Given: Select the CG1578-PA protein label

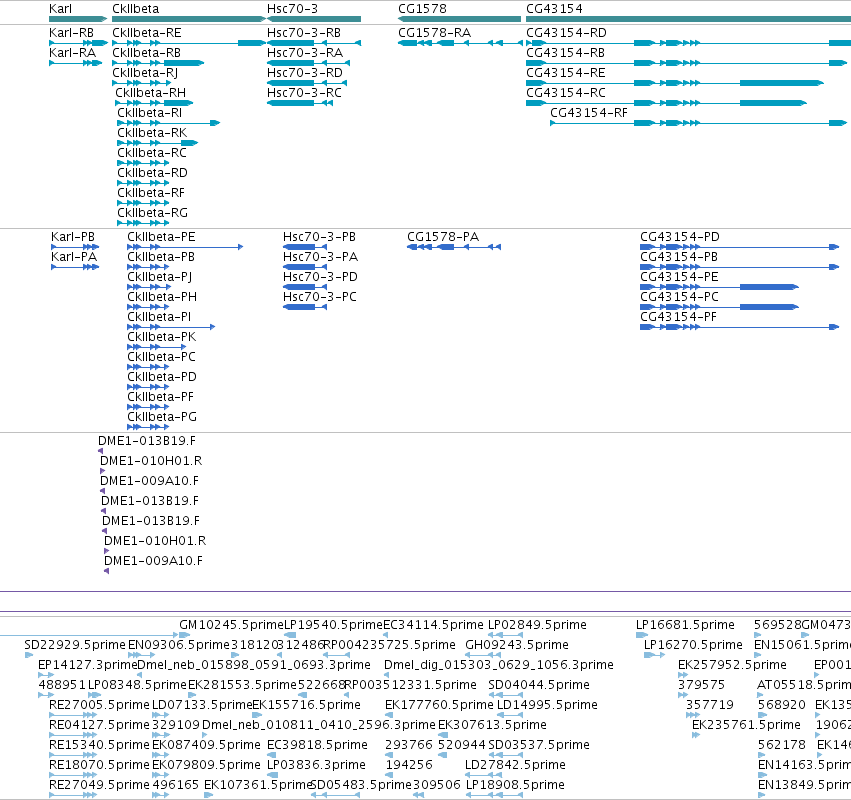Looking at the screenshot, I should (443, 237).
